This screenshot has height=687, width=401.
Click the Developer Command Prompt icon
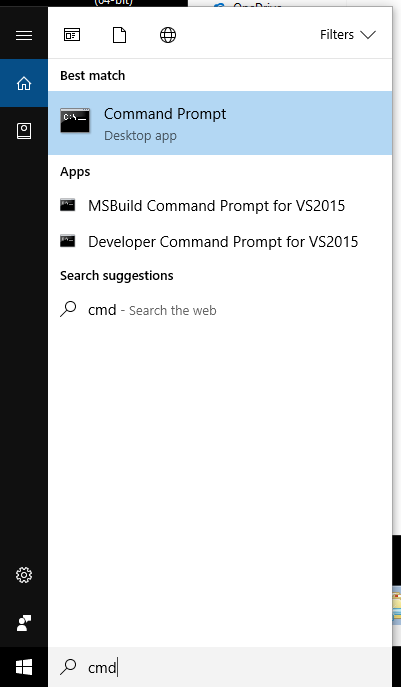(x=67, y=241)
